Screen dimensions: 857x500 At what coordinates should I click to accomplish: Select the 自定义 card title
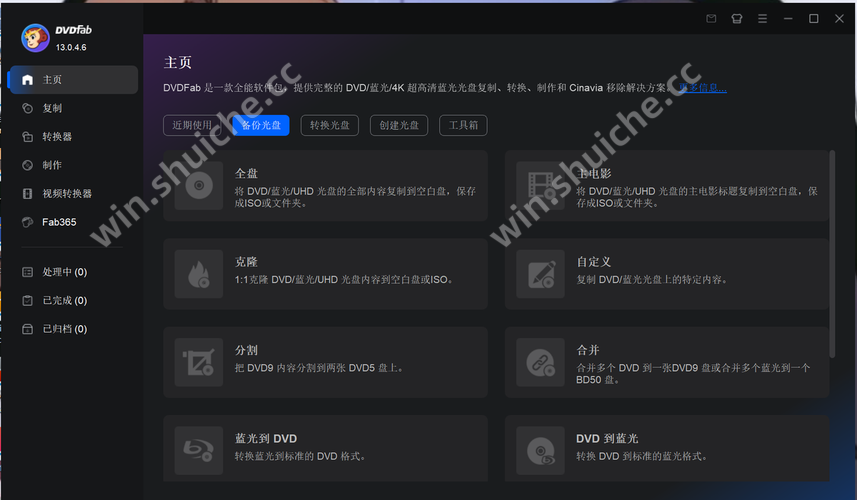coord(594,262)
